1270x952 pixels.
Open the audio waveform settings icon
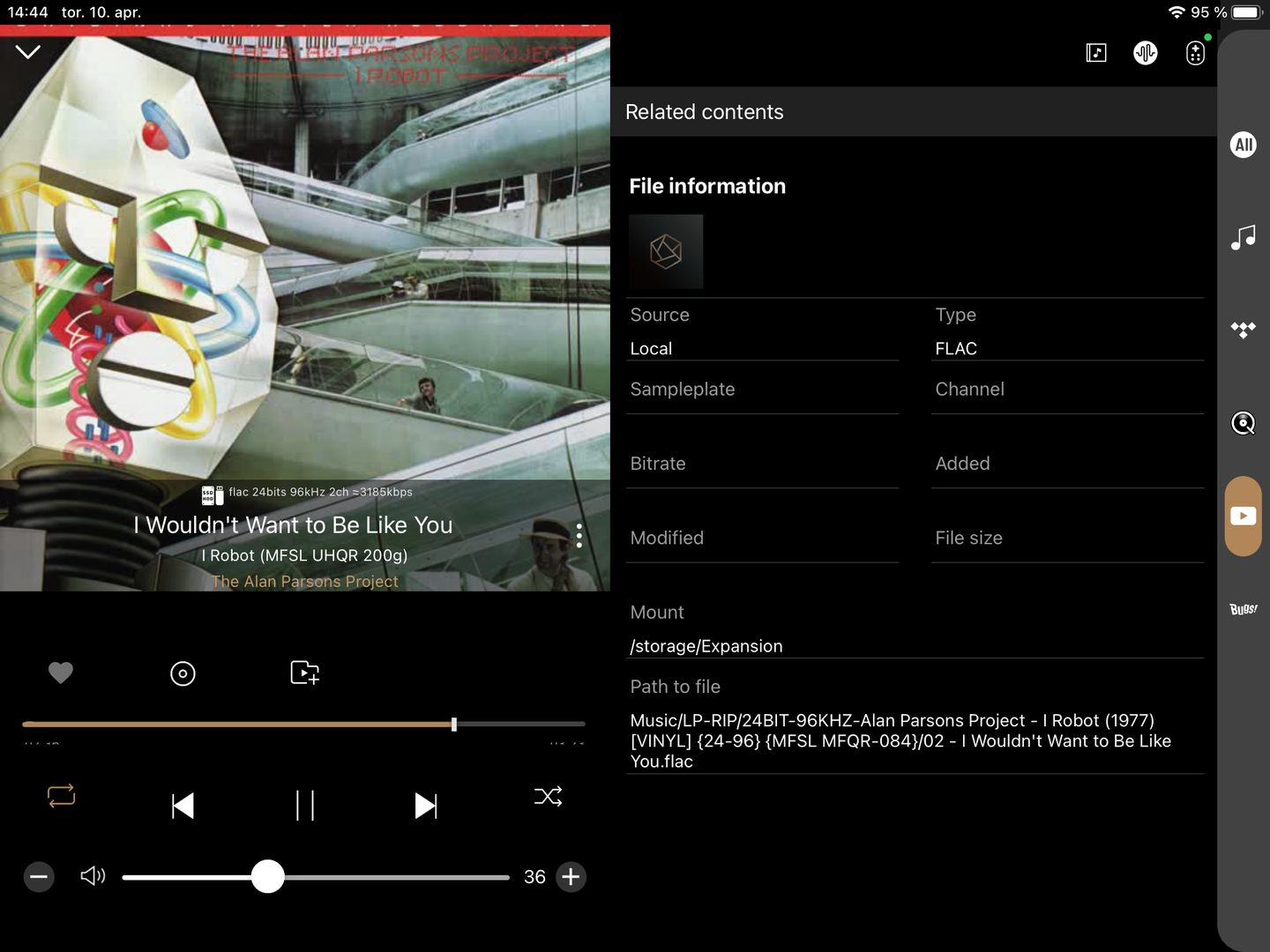(x=1145, y=53)
